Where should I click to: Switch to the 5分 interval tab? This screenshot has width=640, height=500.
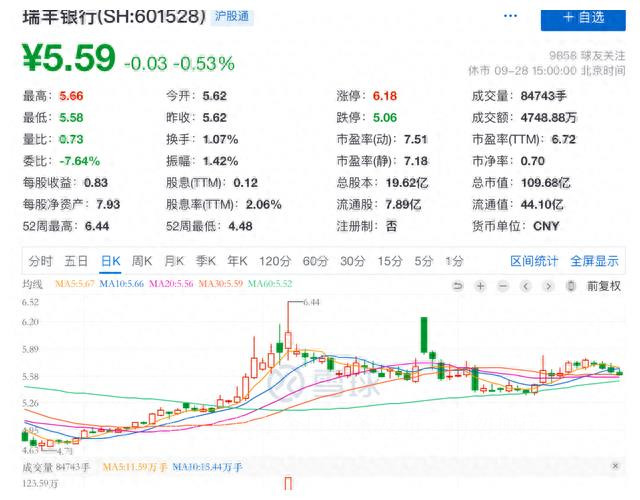click(424, 261)
